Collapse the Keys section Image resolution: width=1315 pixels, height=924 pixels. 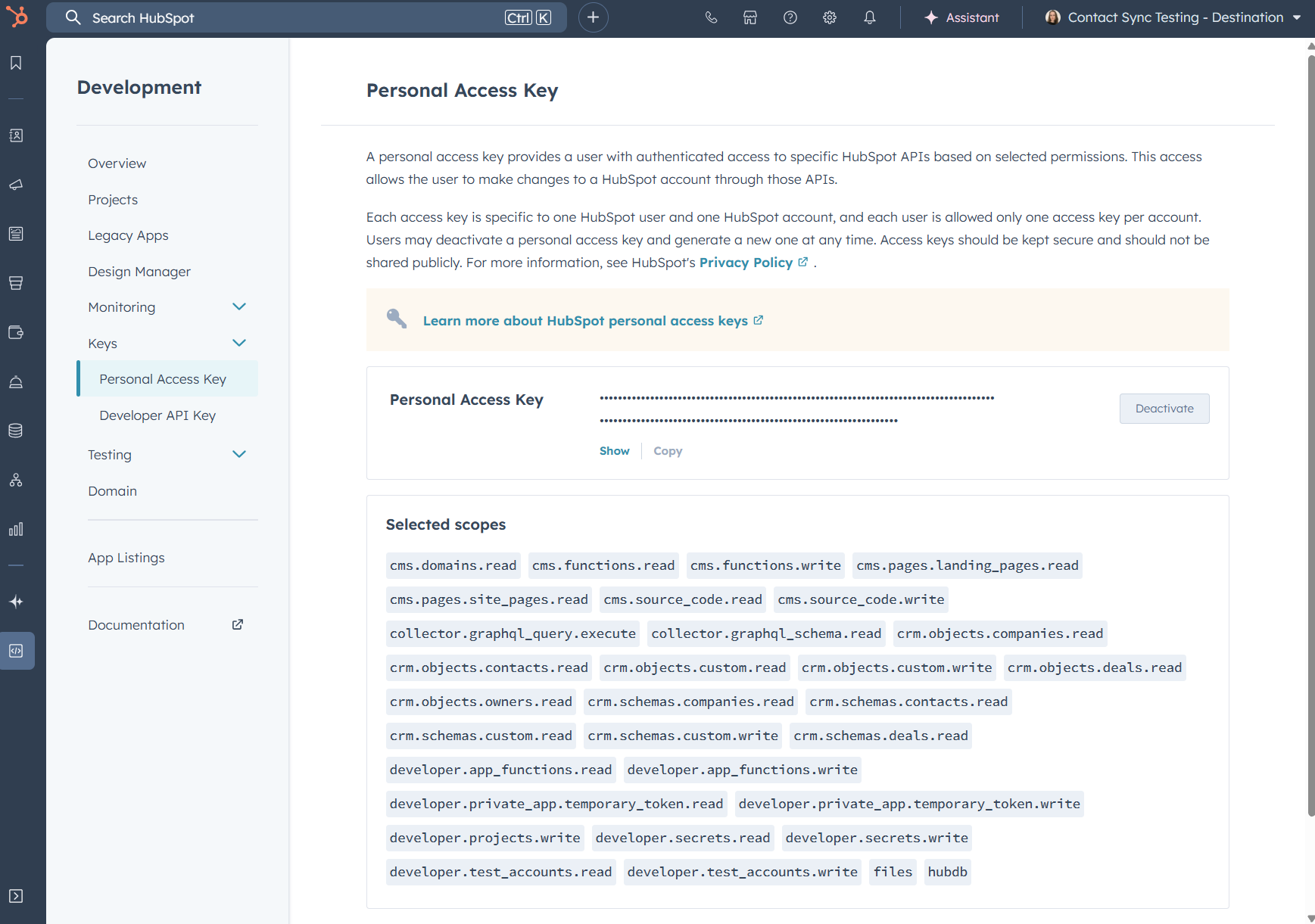click(239, 343)
